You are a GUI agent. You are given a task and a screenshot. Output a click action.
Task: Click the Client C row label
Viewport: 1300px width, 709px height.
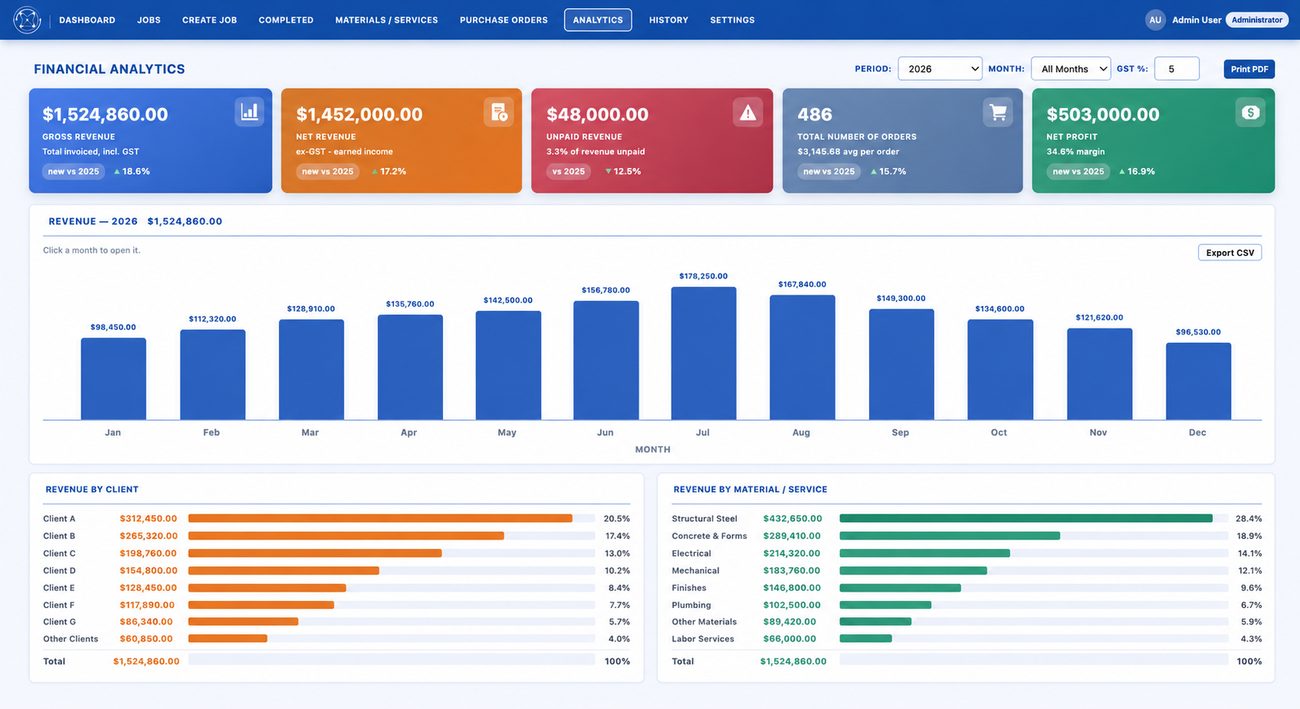tap(59, 553)
